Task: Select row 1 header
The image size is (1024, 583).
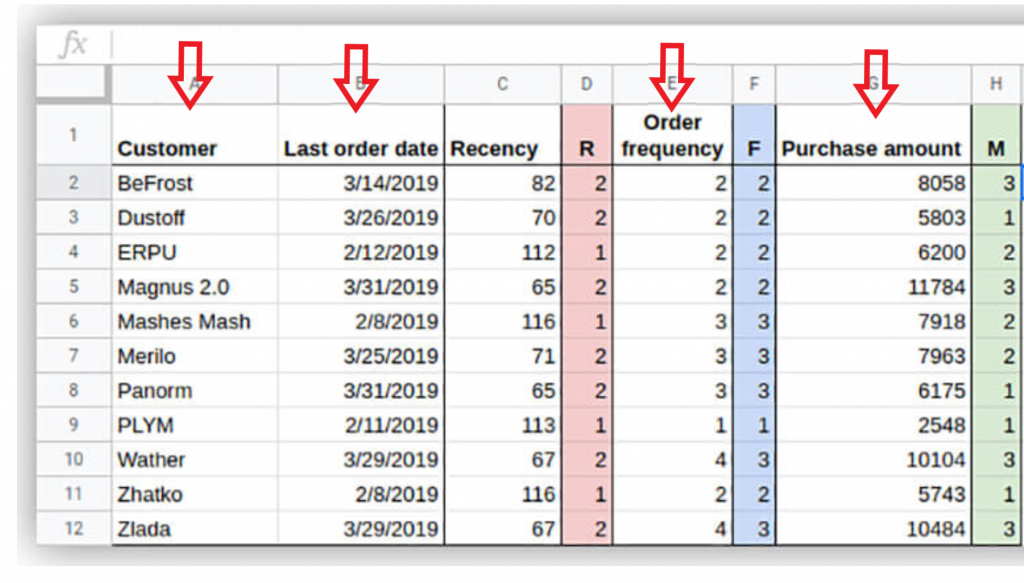Action: coord(74,134)
